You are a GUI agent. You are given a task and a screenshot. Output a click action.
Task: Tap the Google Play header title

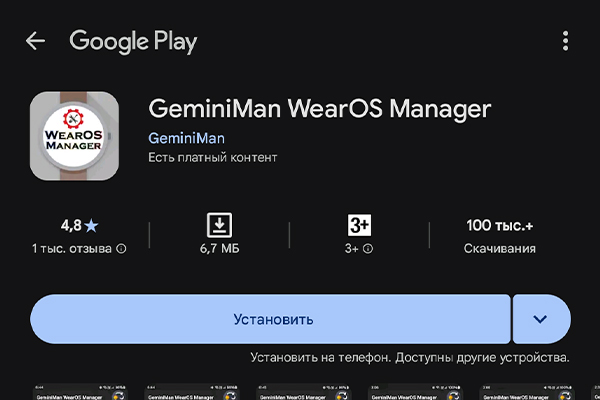click(x=133, y=41)
